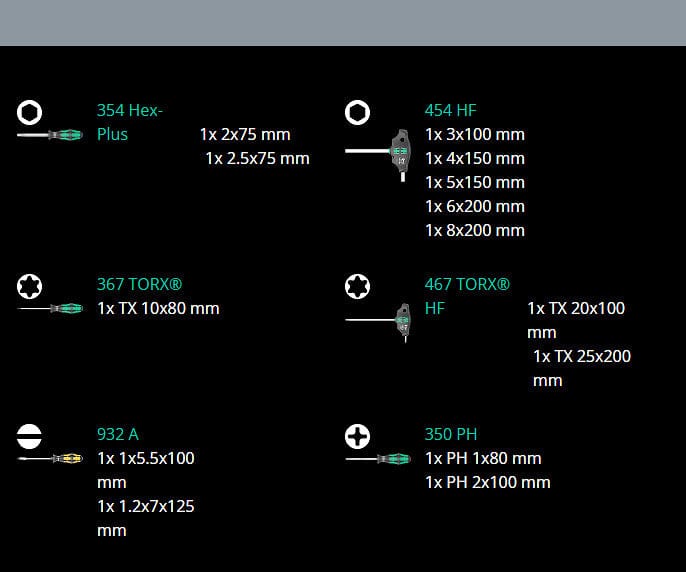This screenshot has width=686, height=572.
Task: Follow the 367 TORX® product title
Action: coord(139,284)
